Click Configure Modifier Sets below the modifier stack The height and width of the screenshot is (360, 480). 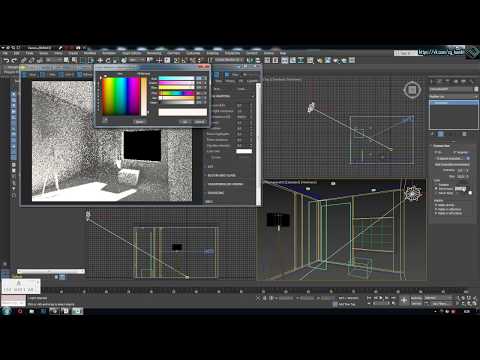tap(464, 134)
